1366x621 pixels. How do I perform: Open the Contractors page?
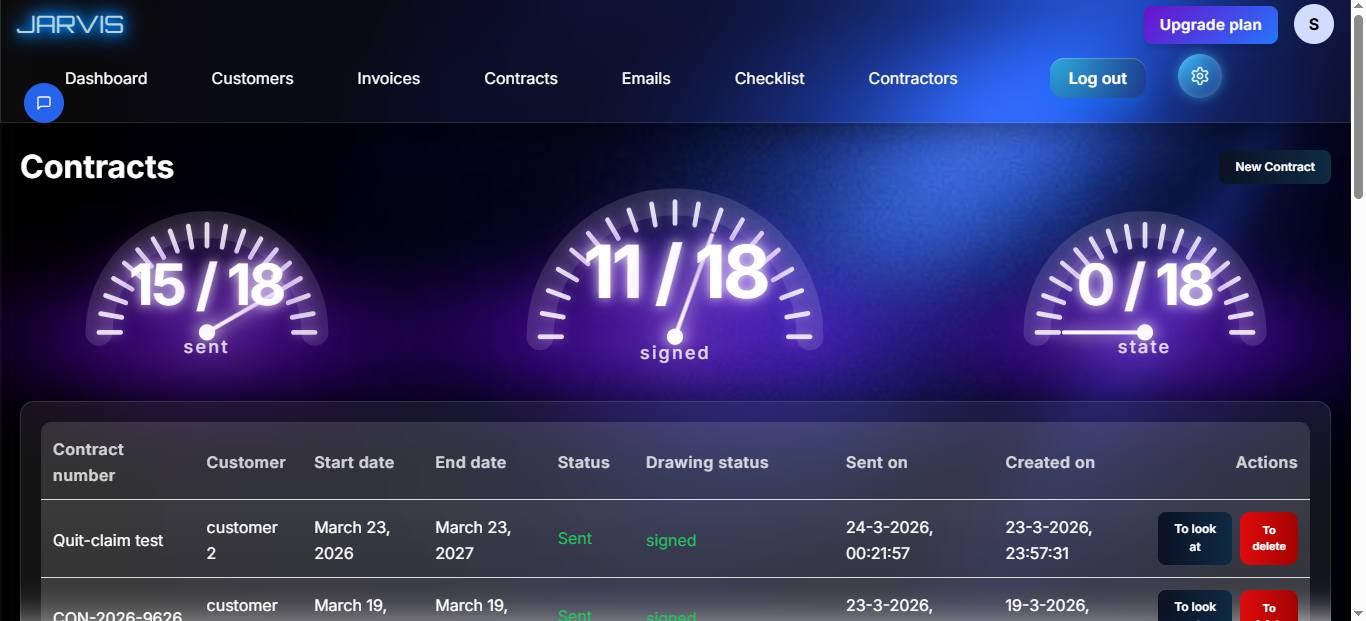click(x=912, y=78)
